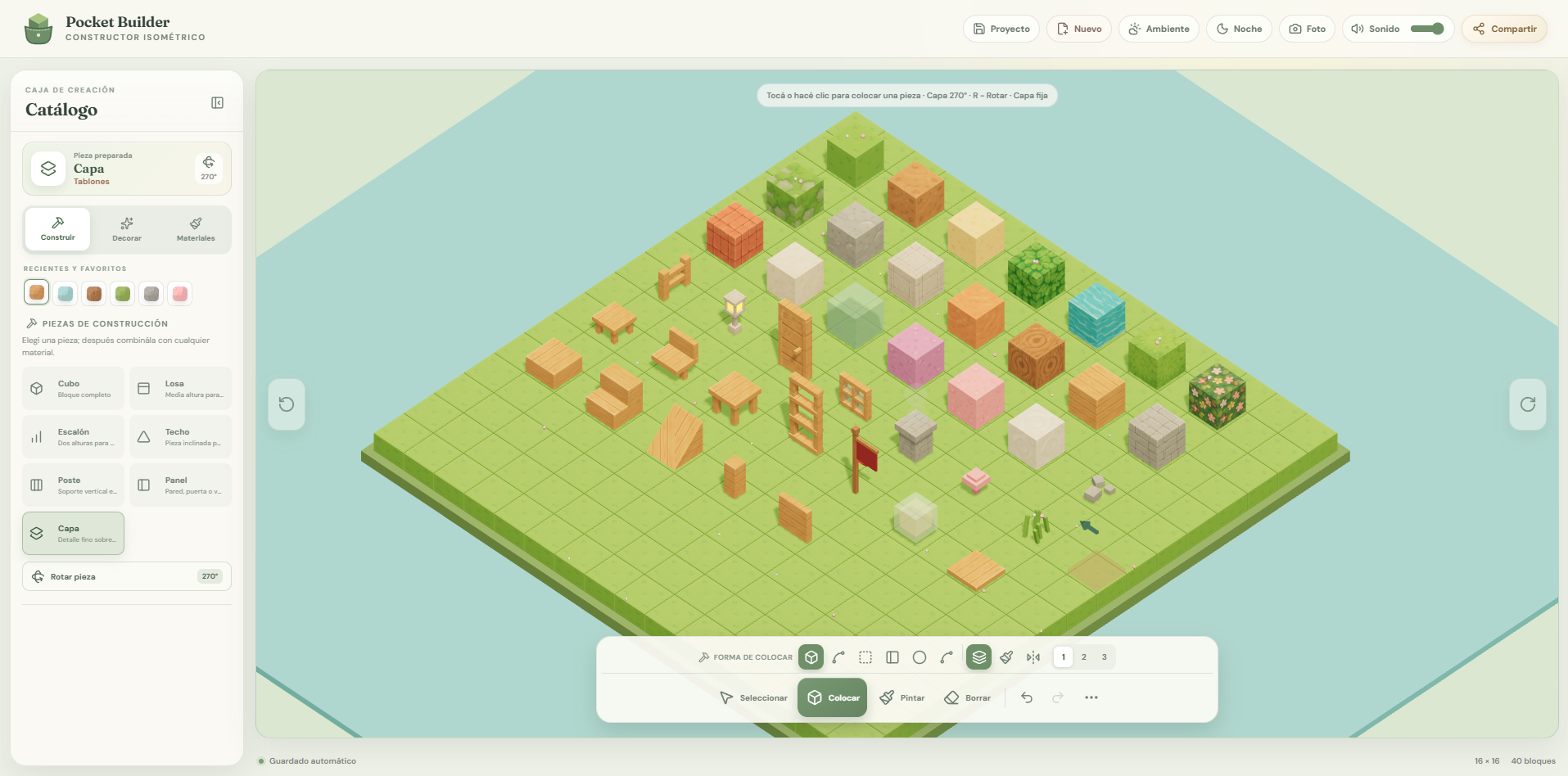Select the single cube placement shape
The height and width of the screenshot is (776, 1568).
(x=811, y=657)
